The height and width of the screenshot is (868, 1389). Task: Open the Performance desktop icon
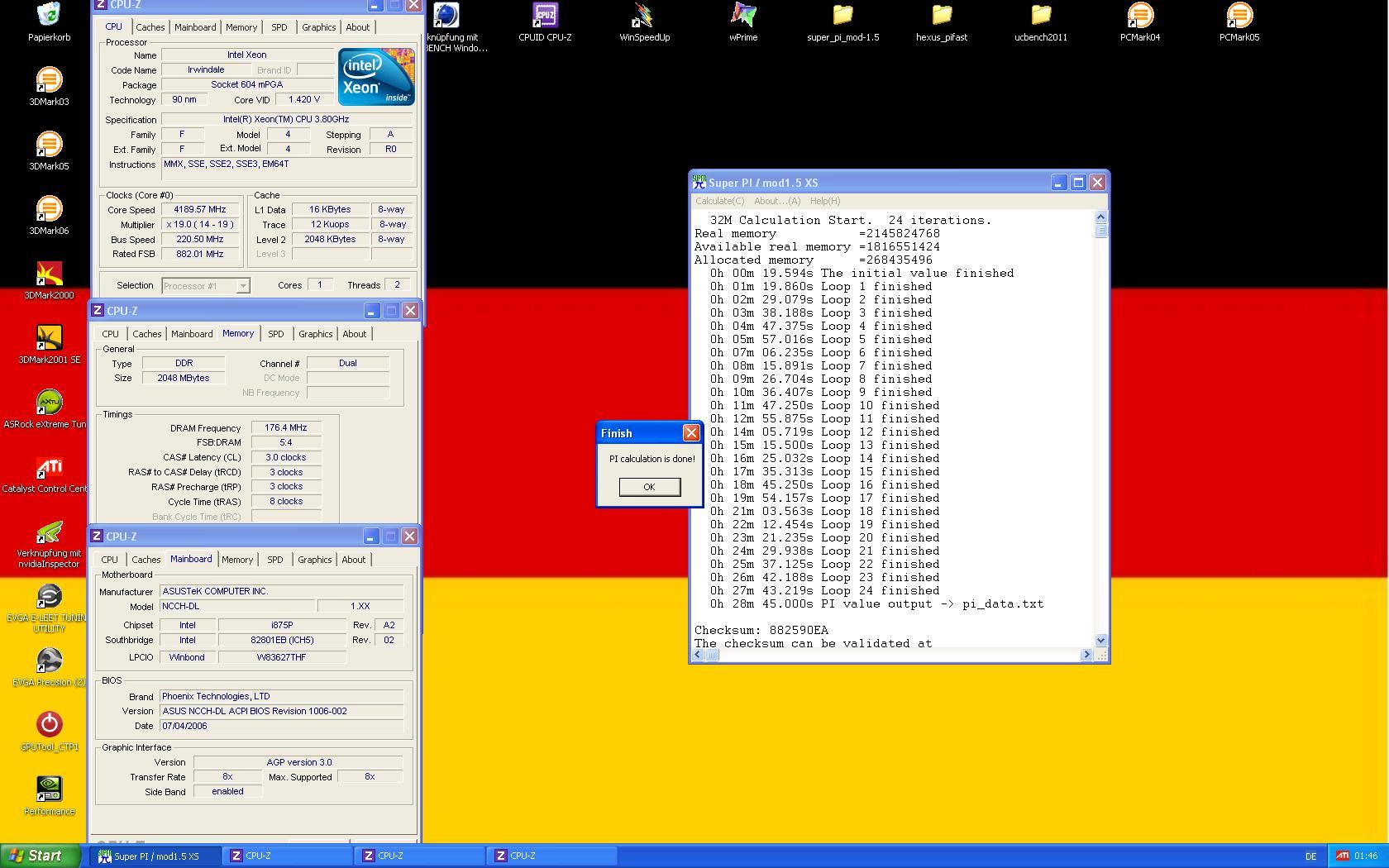(x=49, y=789)
